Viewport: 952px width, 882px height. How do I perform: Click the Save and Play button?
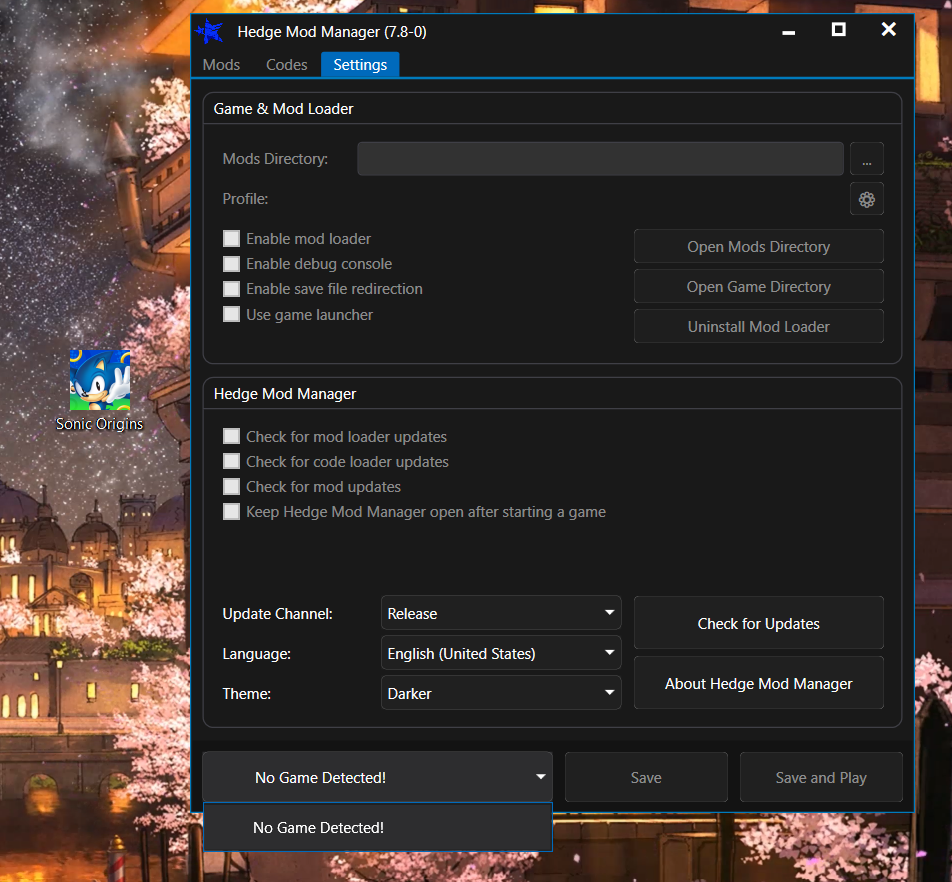(x=820, y=777)
